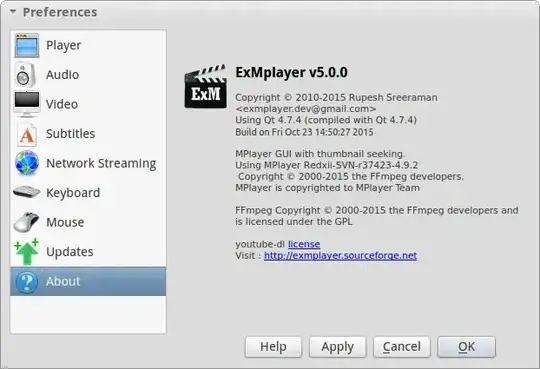Image resolution: width=540 pixels, height=369 pixels.
Task: Select the Updates section label
Action: click(x=70, y=252)
